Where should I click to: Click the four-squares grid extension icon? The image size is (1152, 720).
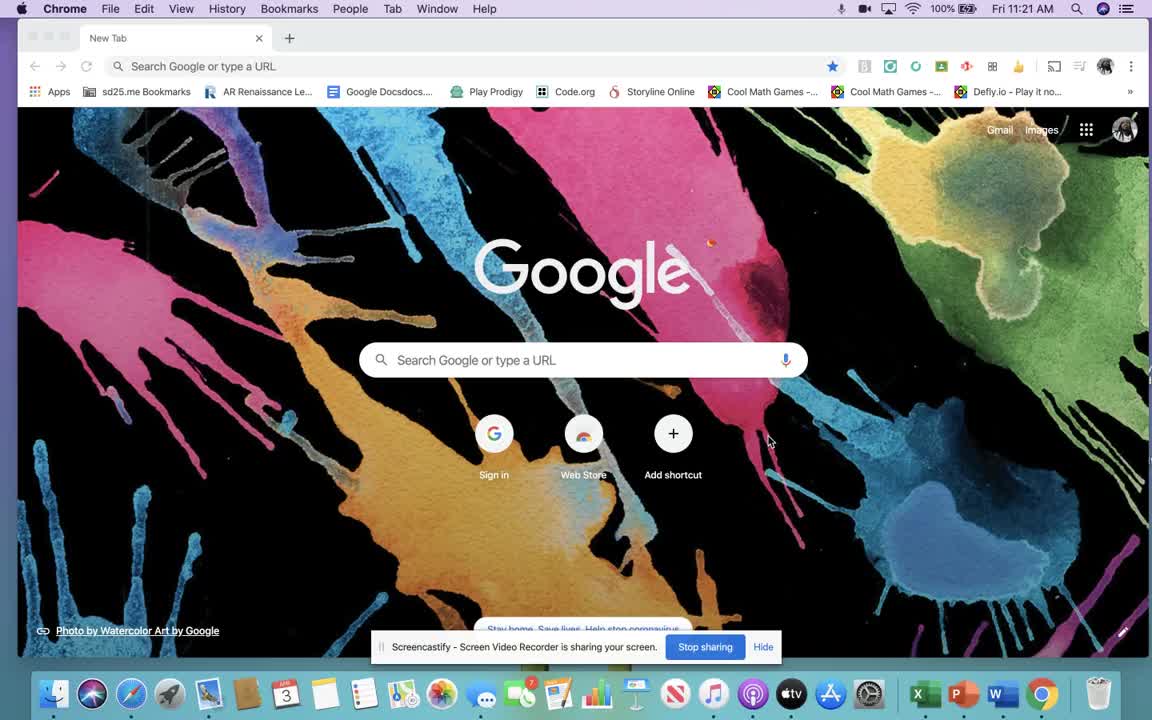point(993,66)
